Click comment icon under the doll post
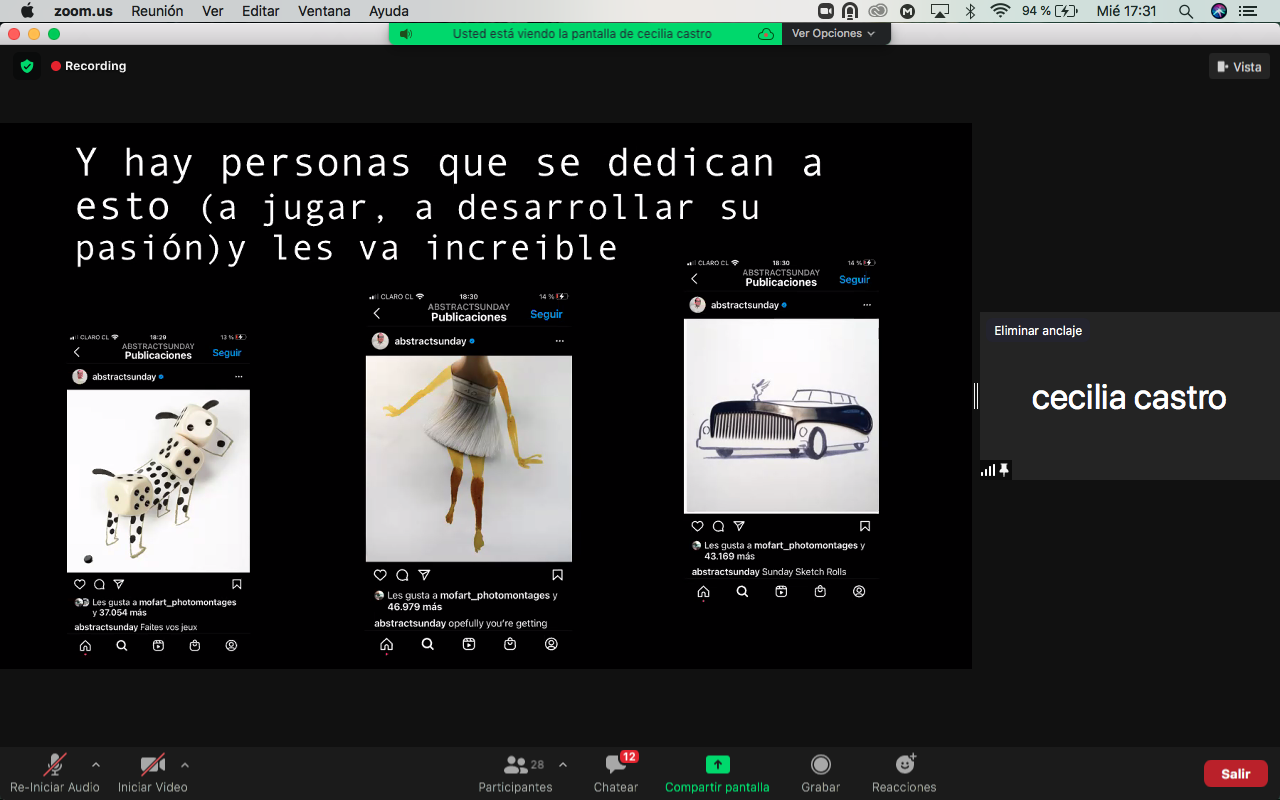 click(x=402, y=575)
